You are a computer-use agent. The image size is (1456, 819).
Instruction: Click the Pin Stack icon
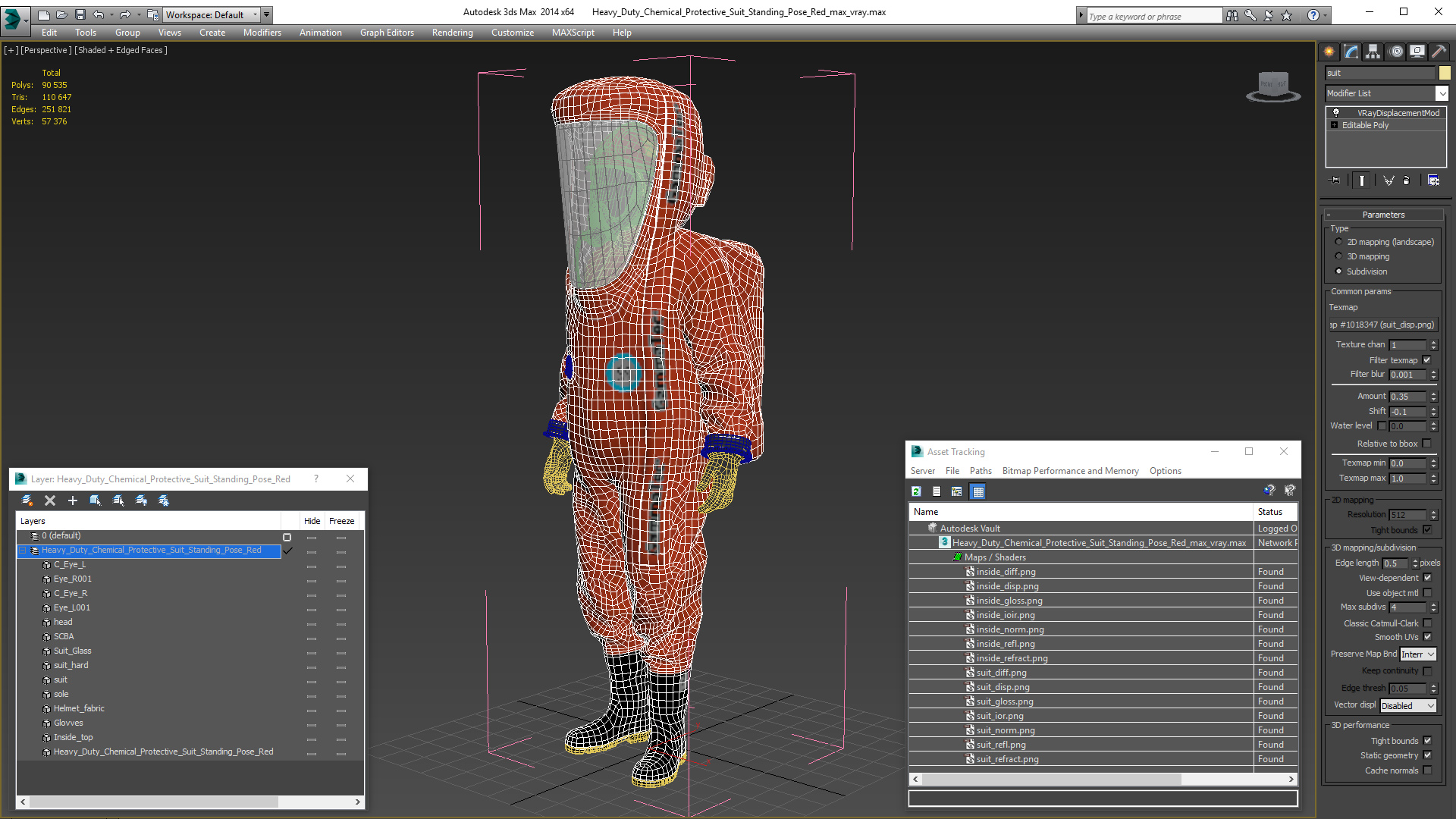[1335, 180]
